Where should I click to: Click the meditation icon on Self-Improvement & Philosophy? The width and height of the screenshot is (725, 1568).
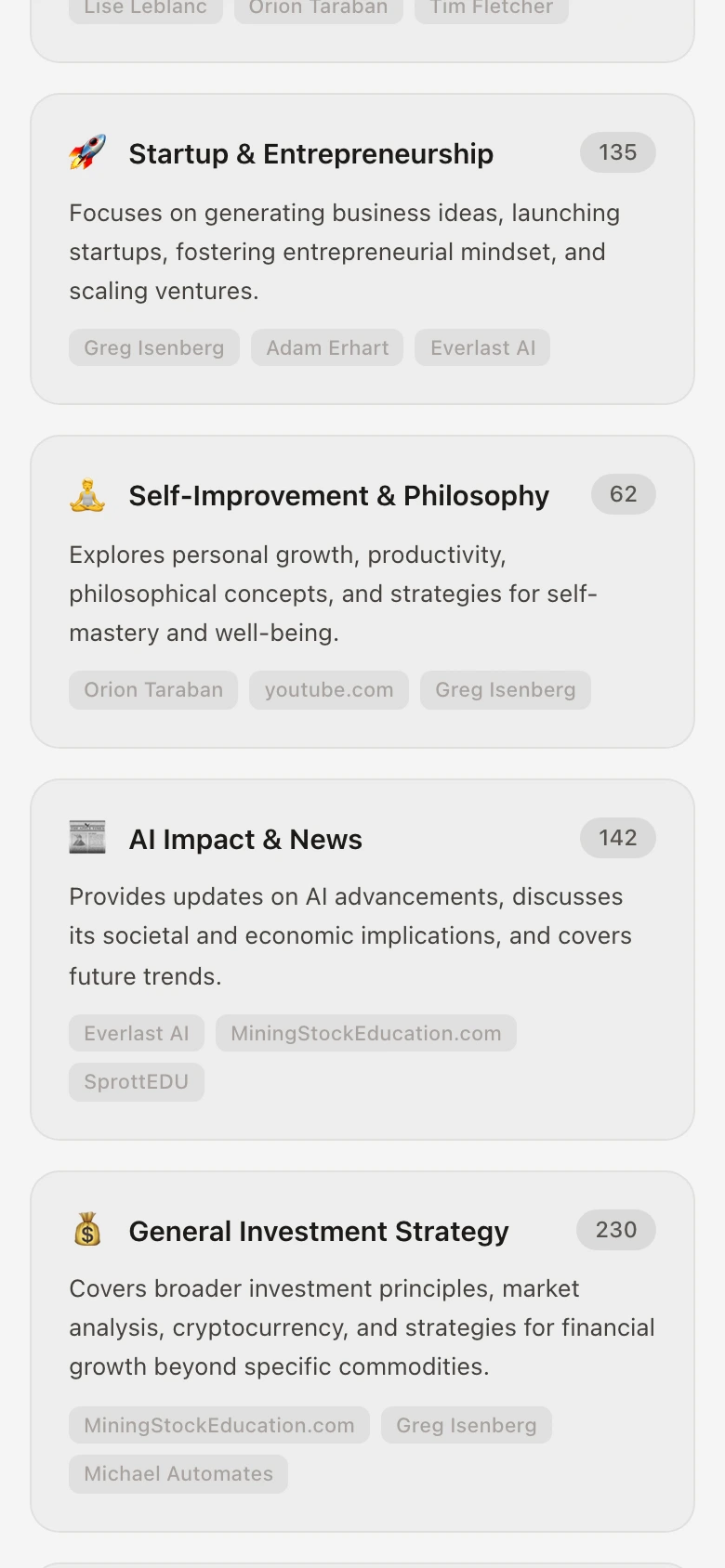(x=88, y=494)
